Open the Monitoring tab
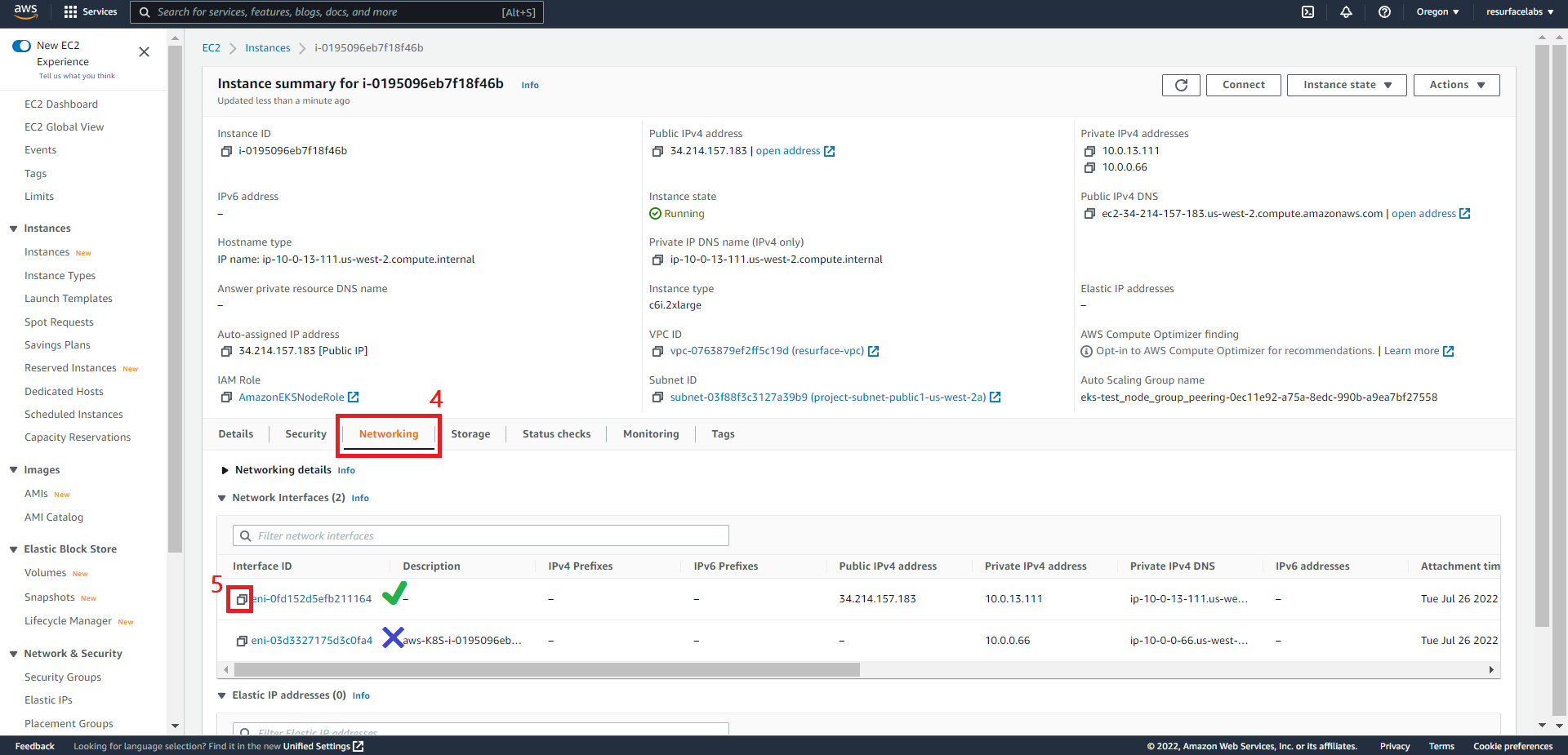 tap(651, 434)
